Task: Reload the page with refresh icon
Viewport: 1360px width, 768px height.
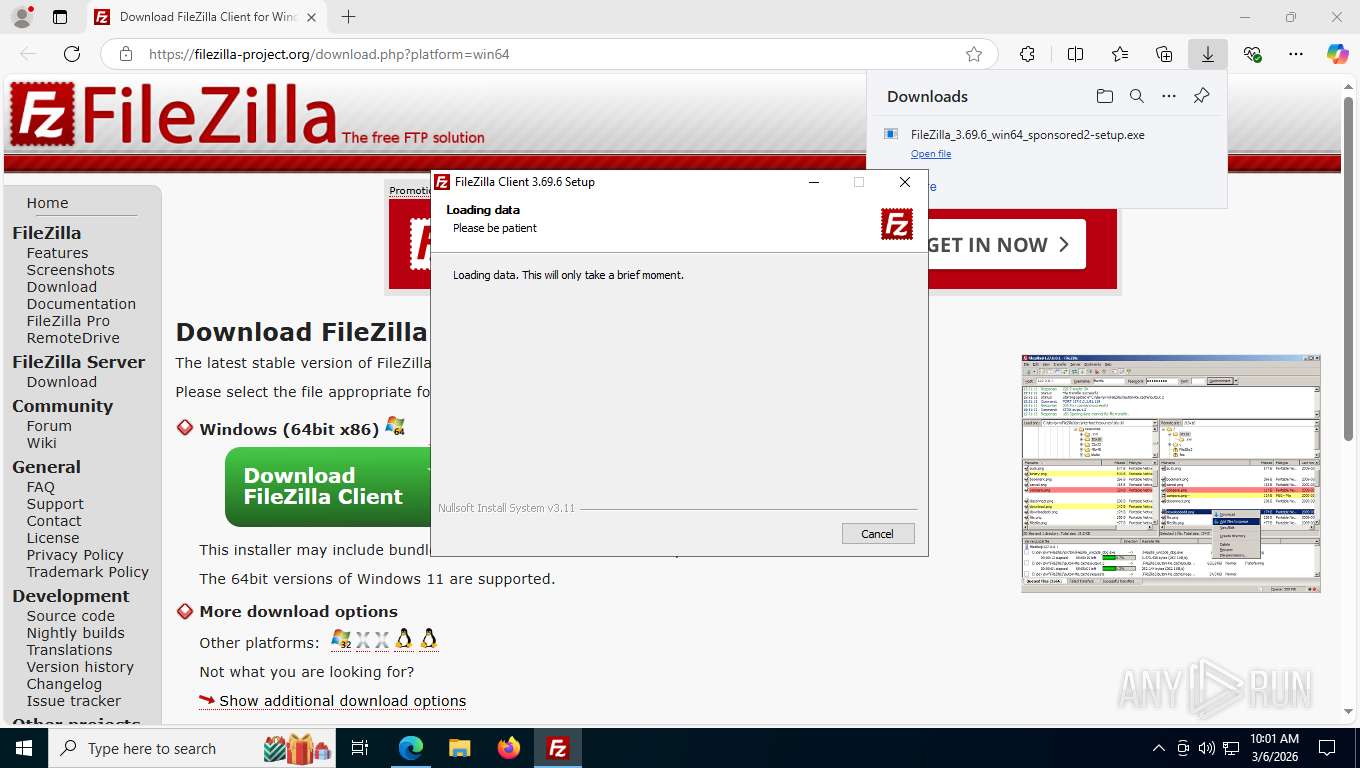Action: tap(72, 54)
